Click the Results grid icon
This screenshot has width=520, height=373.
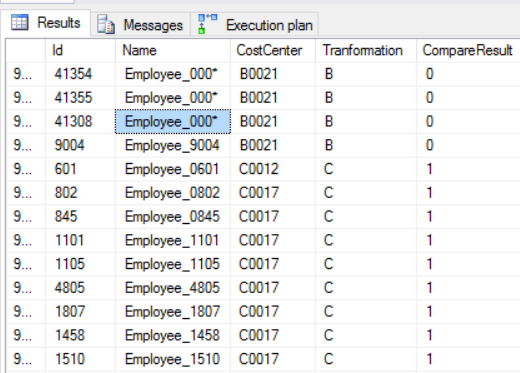click(x=20, y=22)
